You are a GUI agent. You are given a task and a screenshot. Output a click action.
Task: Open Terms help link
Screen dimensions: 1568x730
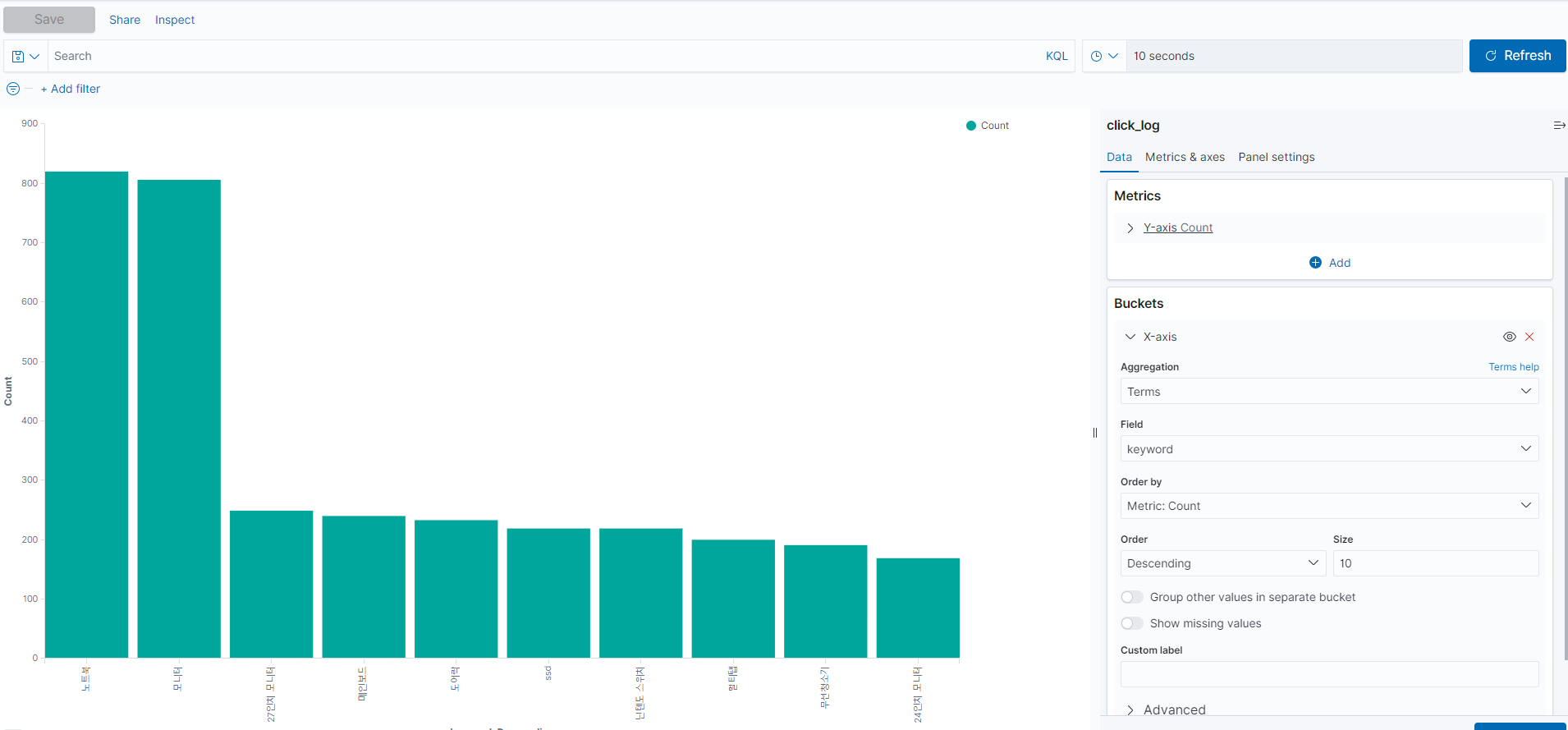point(1514,367)
